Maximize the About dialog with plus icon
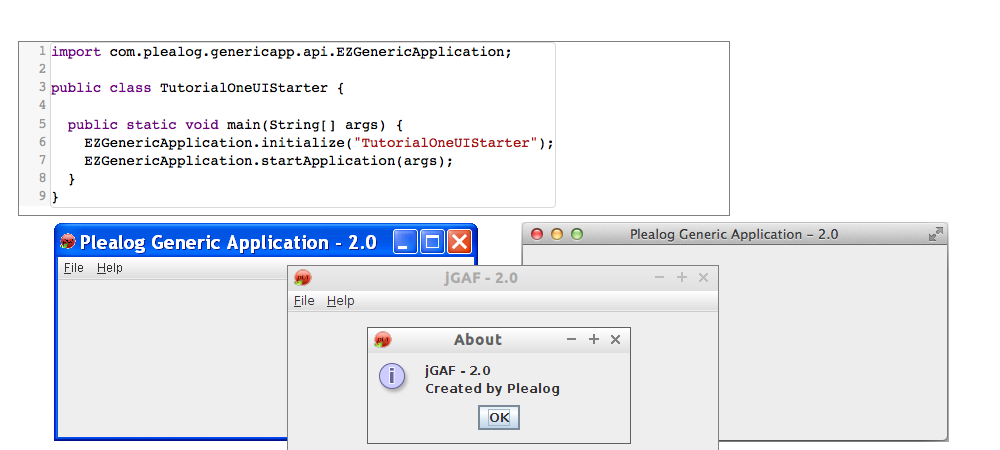Screen dimensions: 1000x450 click(594, 340)
